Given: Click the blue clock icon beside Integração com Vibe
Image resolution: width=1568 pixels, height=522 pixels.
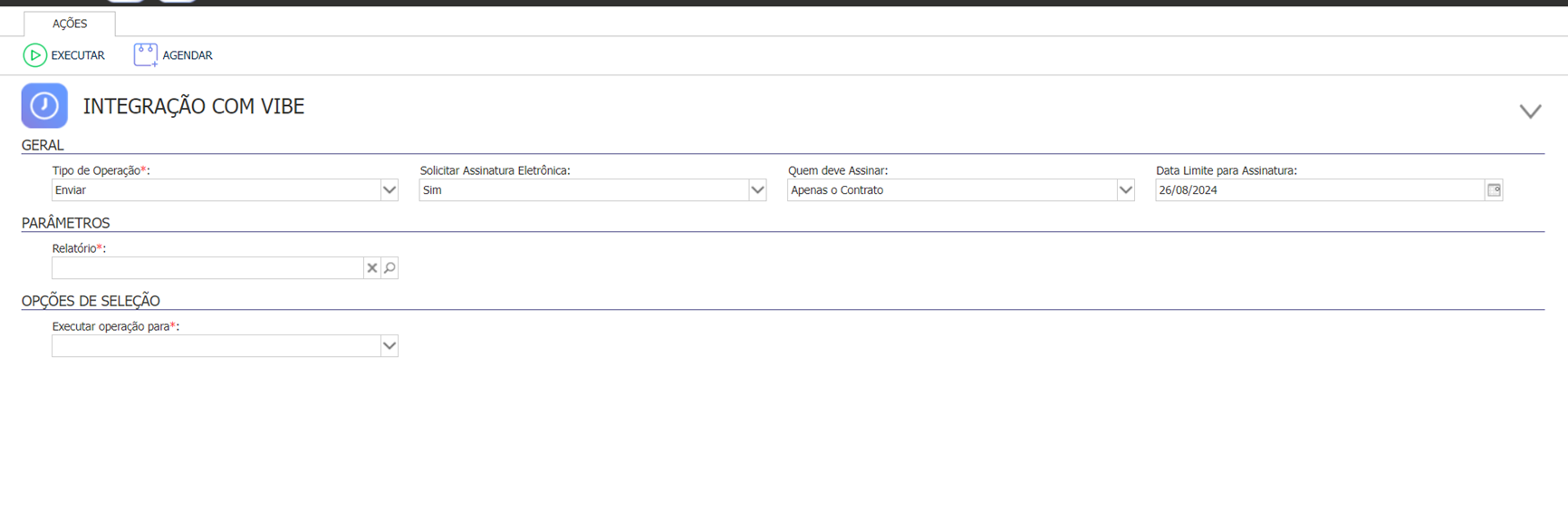Looking at the screenshot, I should [x=44, y=106].
